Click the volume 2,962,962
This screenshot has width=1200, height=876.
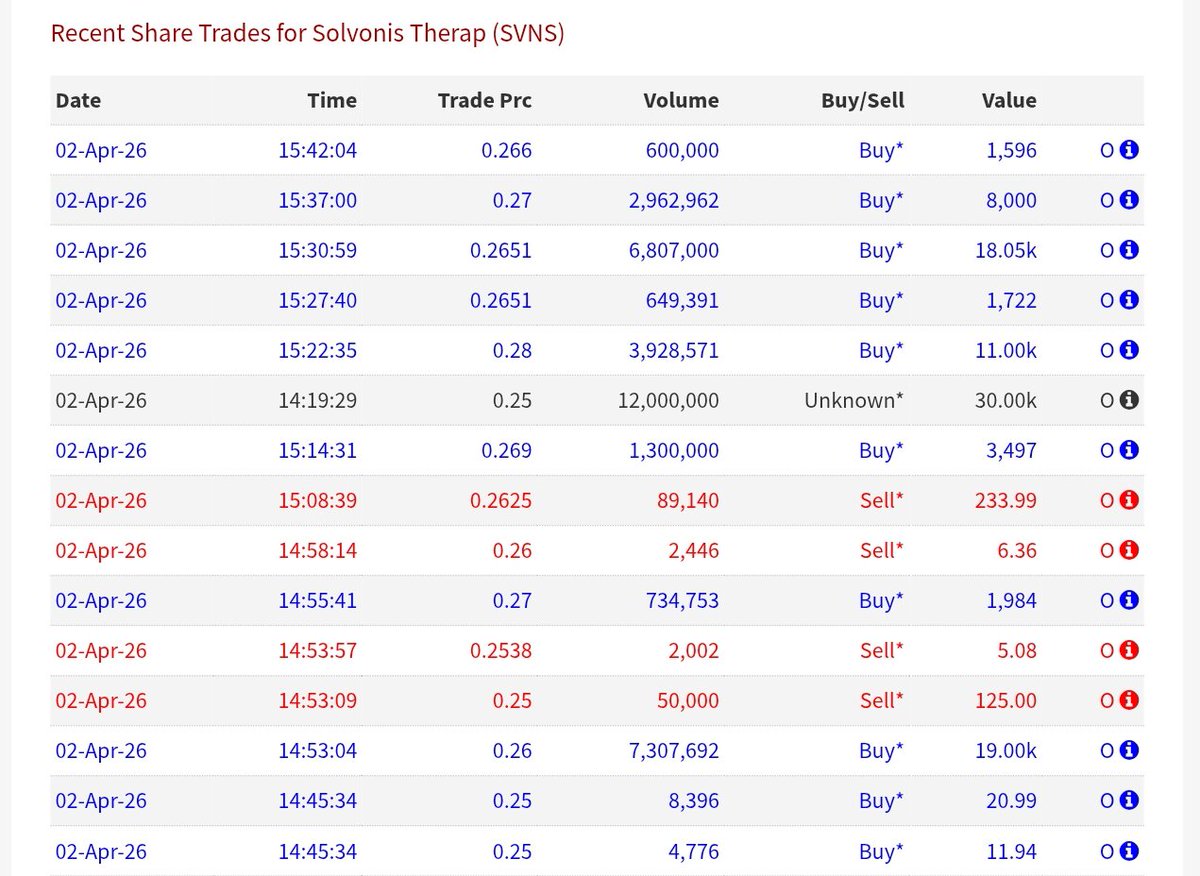tap(674, 200)
